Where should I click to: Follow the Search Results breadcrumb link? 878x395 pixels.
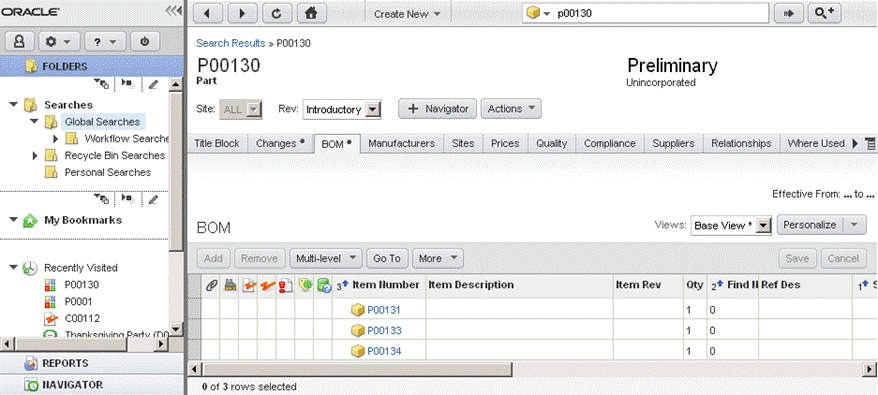pyautogui.click(x=231, y=43)
